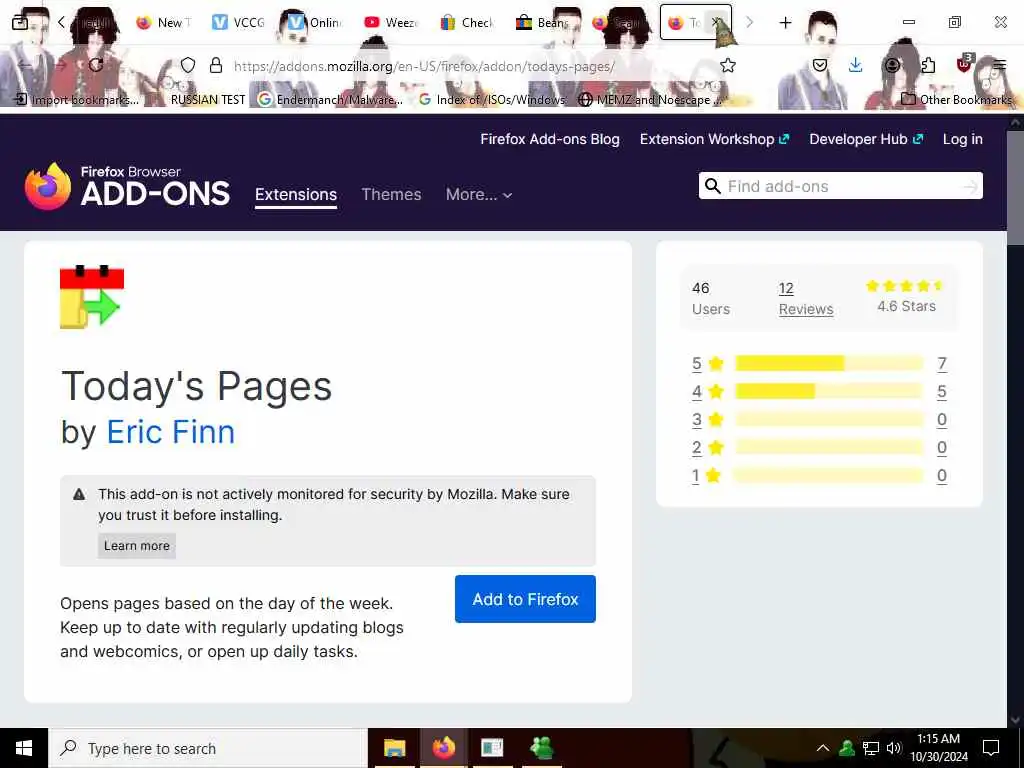Image resolution: width=1024 pixels, height=768 pixels.
Task: Filter reviews by 1 star rating
Action: pos(708,475)
